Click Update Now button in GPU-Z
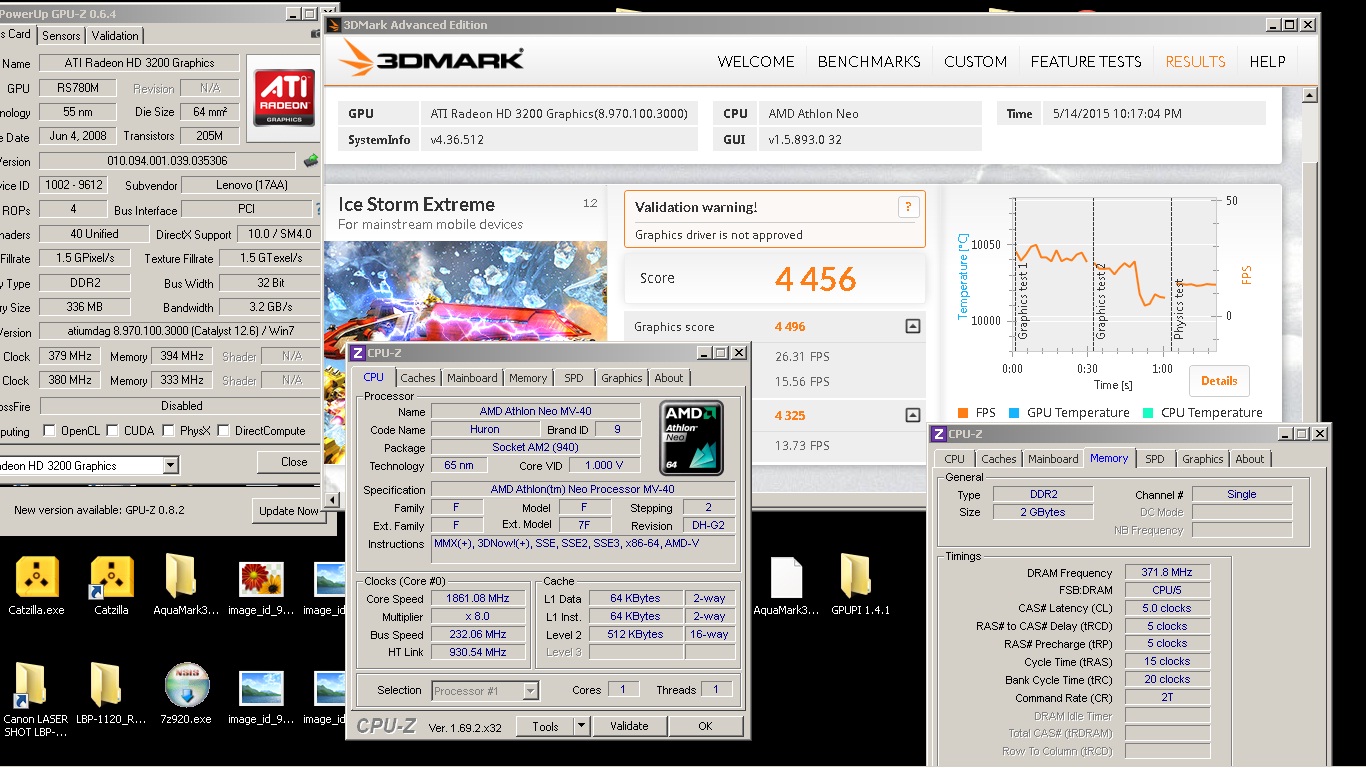 coord(289,511)
